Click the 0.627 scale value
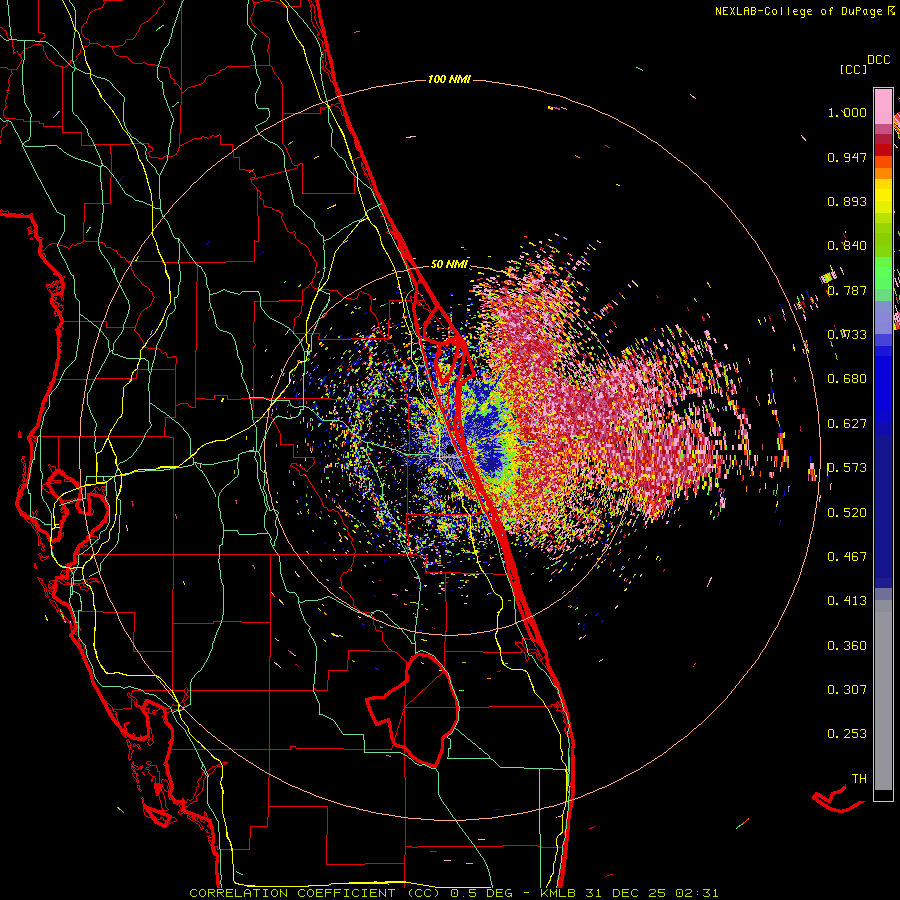The image size is (900, 900). 847,424
